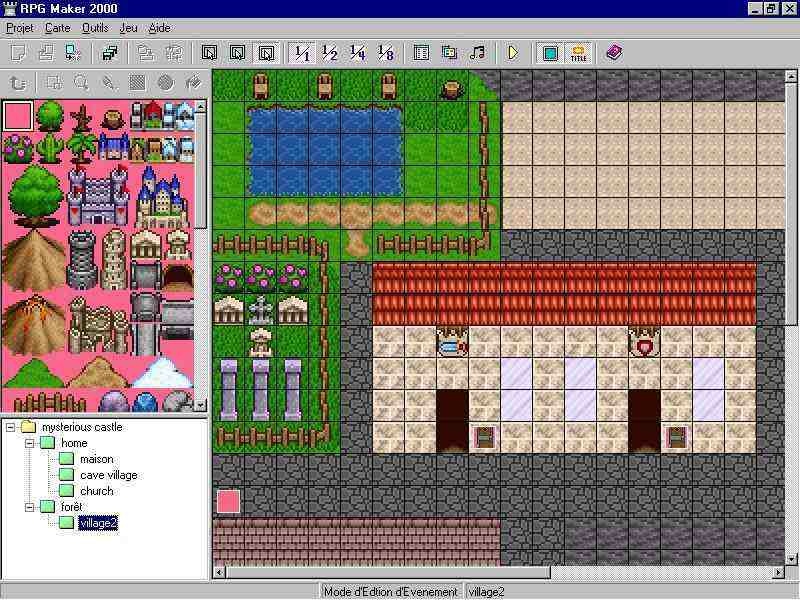800x600 pixels.
Task: Collapse the home map branch
Action: click(x=29, y=443)
